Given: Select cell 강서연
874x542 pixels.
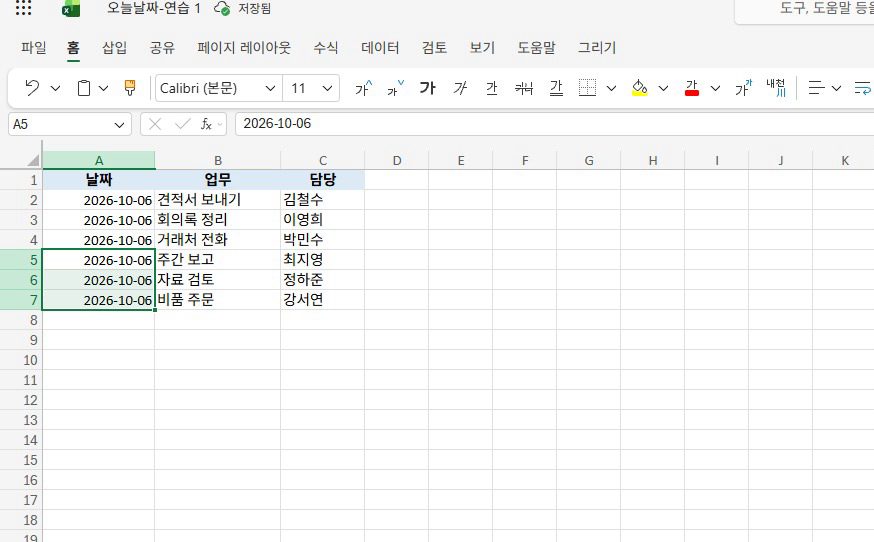Looking at the screenshot, I should point(323,300).
